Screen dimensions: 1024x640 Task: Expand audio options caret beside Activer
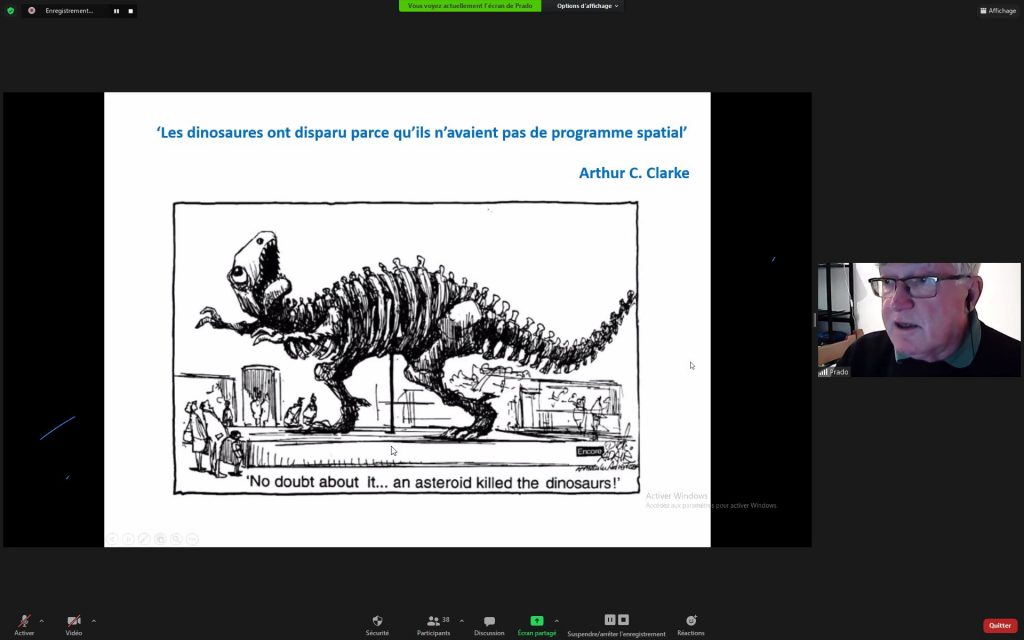42,620
